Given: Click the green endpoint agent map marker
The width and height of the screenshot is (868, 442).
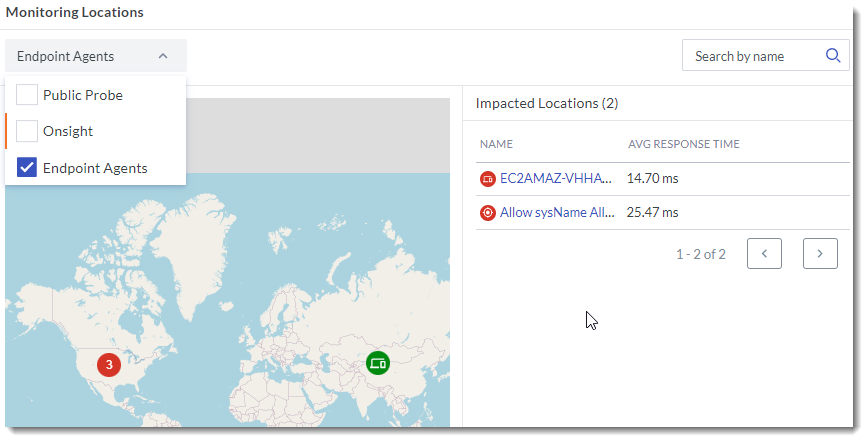Looking at the screenshot, I should [x=377, y=363].
